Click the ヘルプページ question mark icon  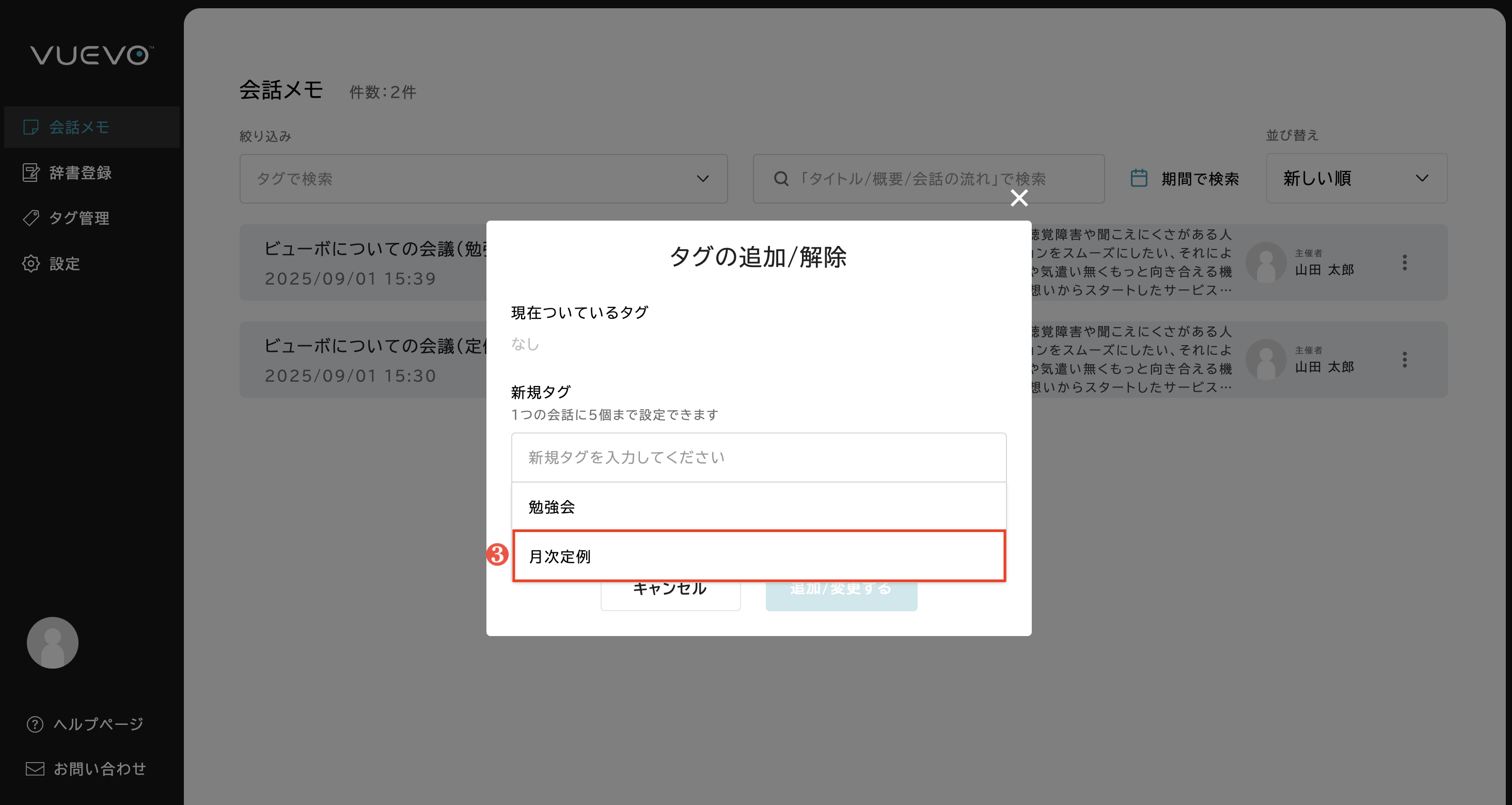point(35,724)
